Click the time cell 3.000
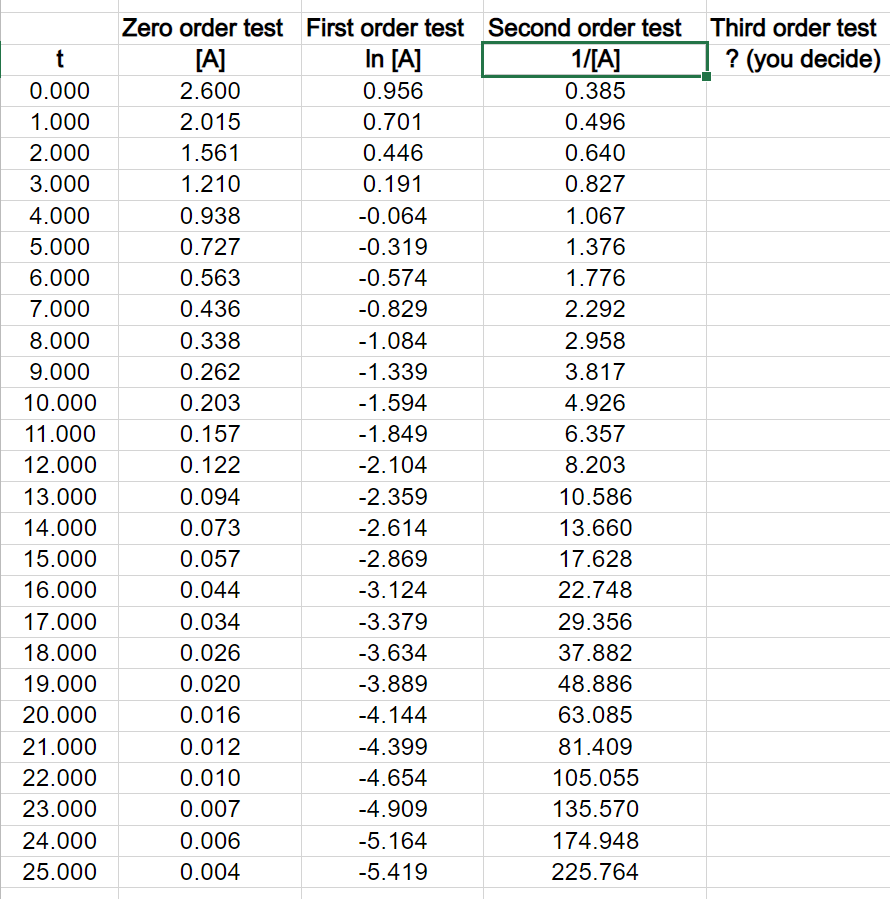 (x=60, y=185)
